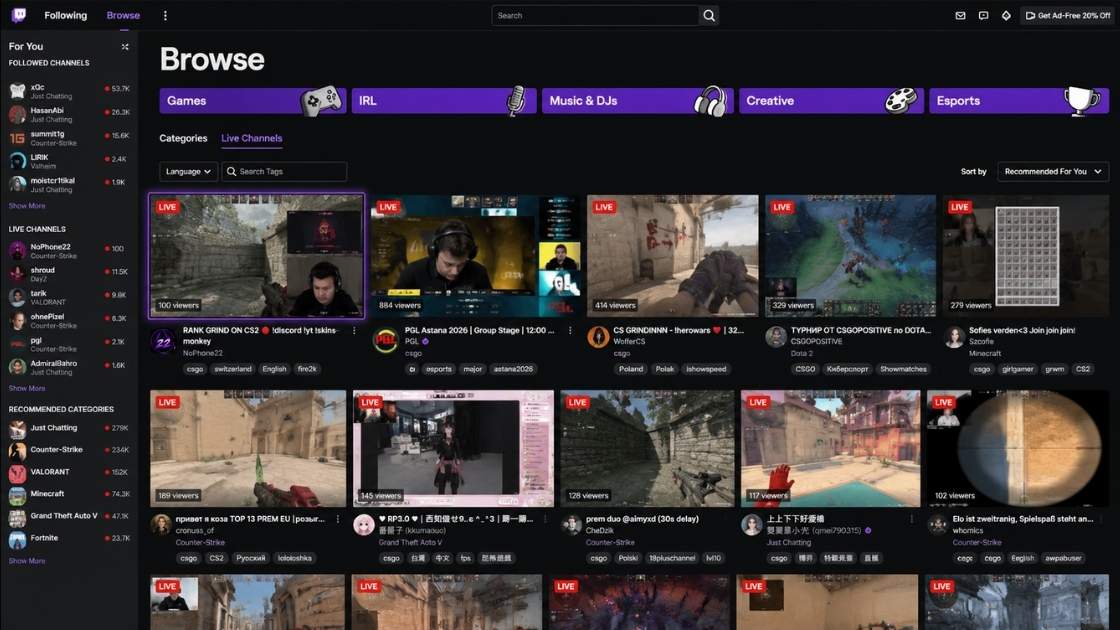
Task: Click the search magnifier button
Action: tap(709, 15)
